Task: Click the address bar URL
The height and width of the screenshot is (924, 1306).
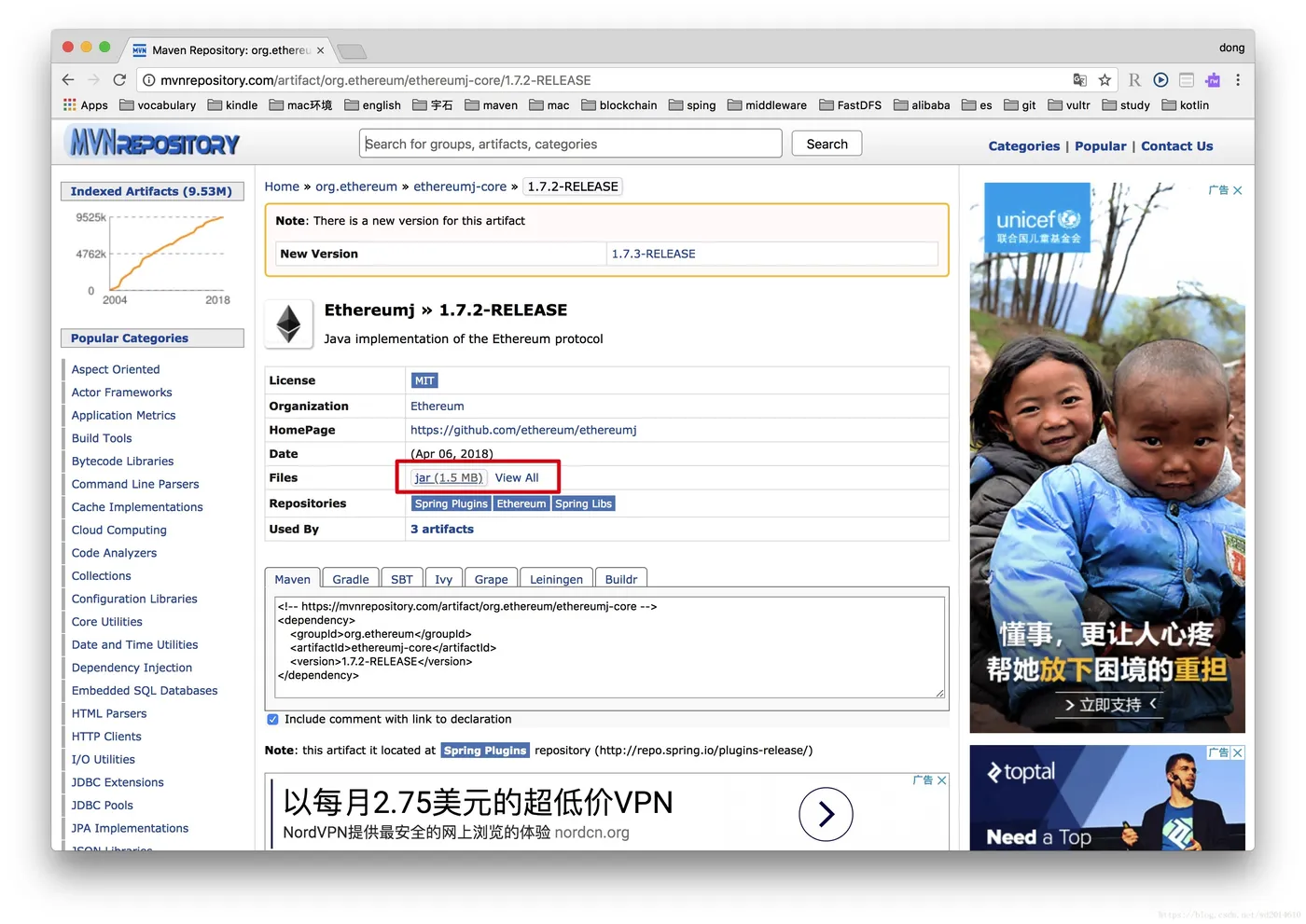Action: pyautogui.click(x=375, y=80)
